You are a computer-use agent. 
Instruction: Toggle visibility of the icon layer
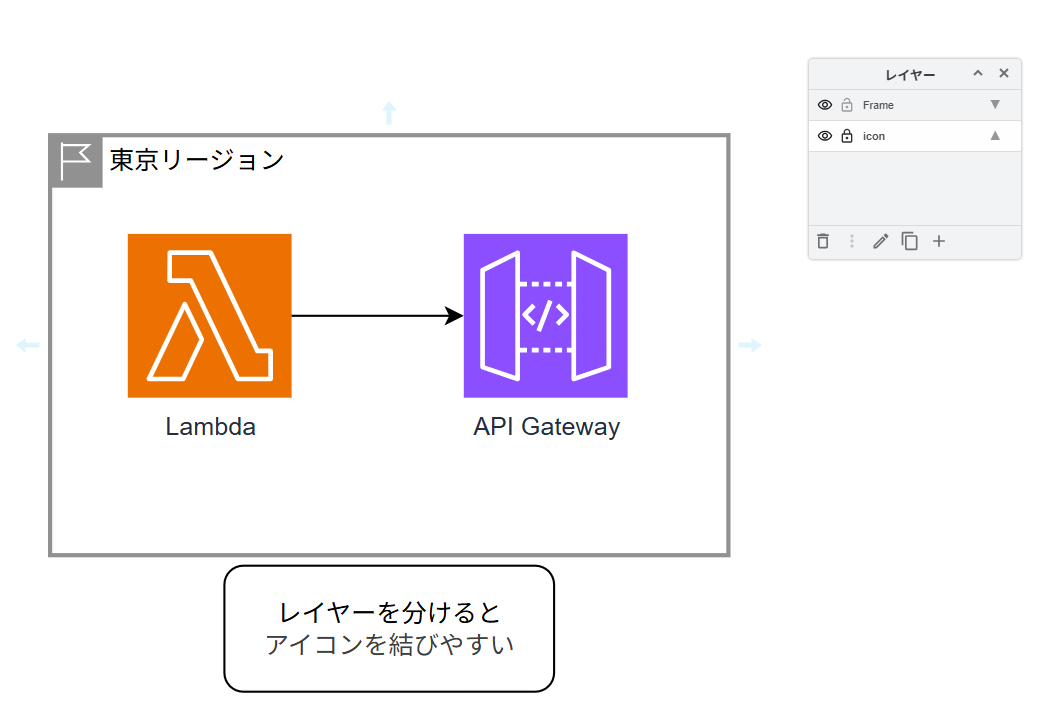[825, 136]
